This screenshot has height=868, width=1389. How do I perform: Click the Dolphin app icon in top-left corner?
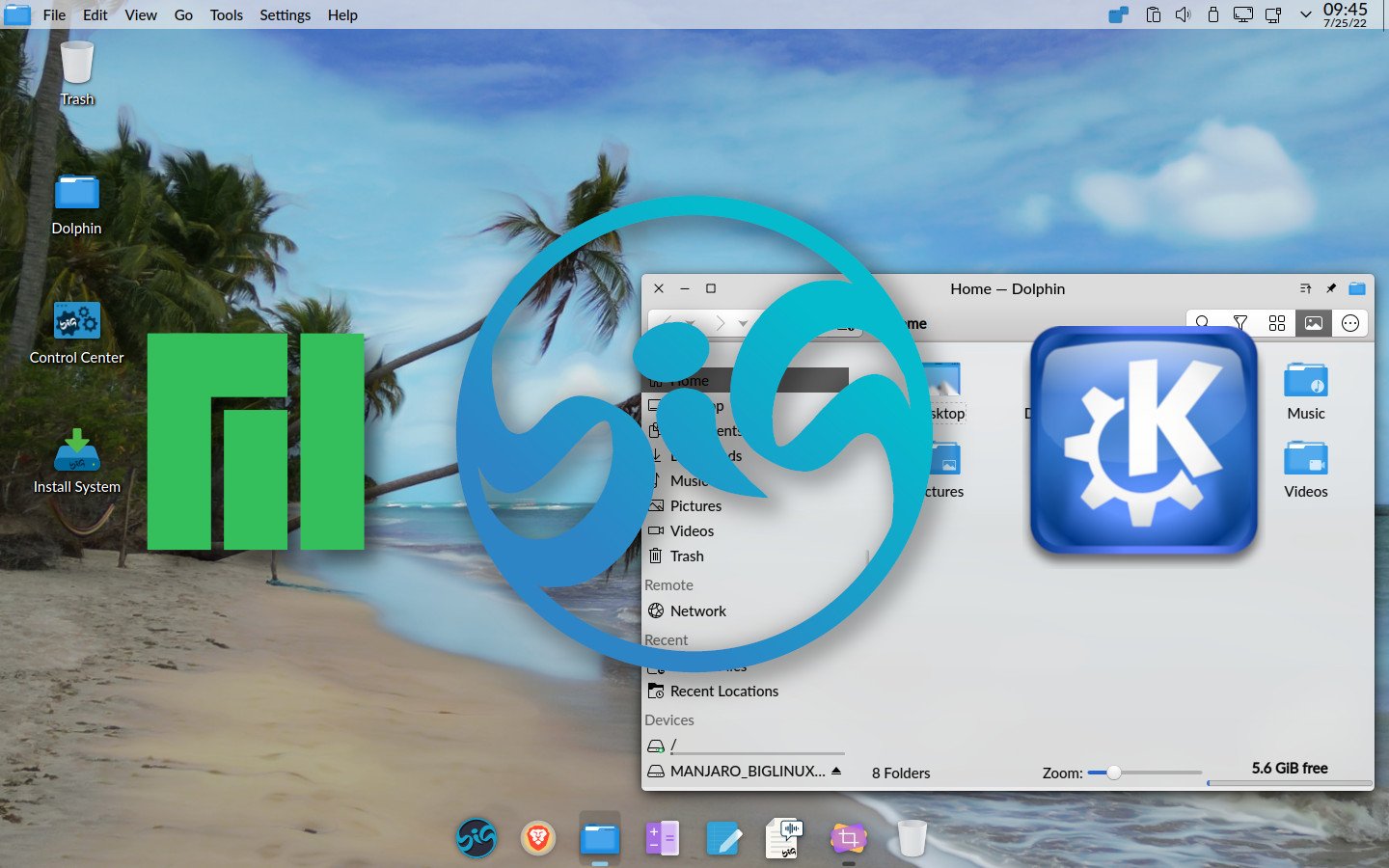17,14
